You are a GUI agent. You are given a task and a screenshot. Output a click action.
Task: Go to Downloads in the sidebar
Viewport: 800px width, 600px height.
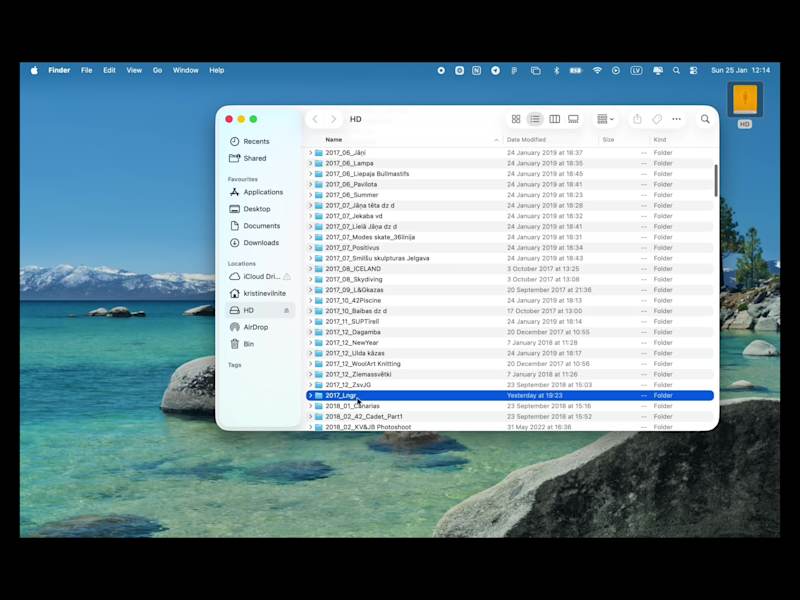point(261,243)
